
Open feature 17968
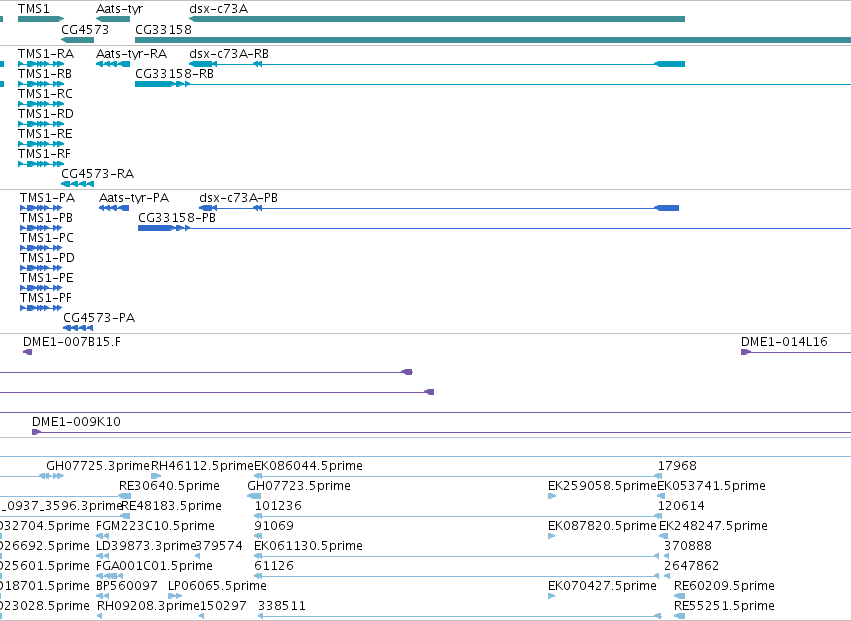point(677,466)
